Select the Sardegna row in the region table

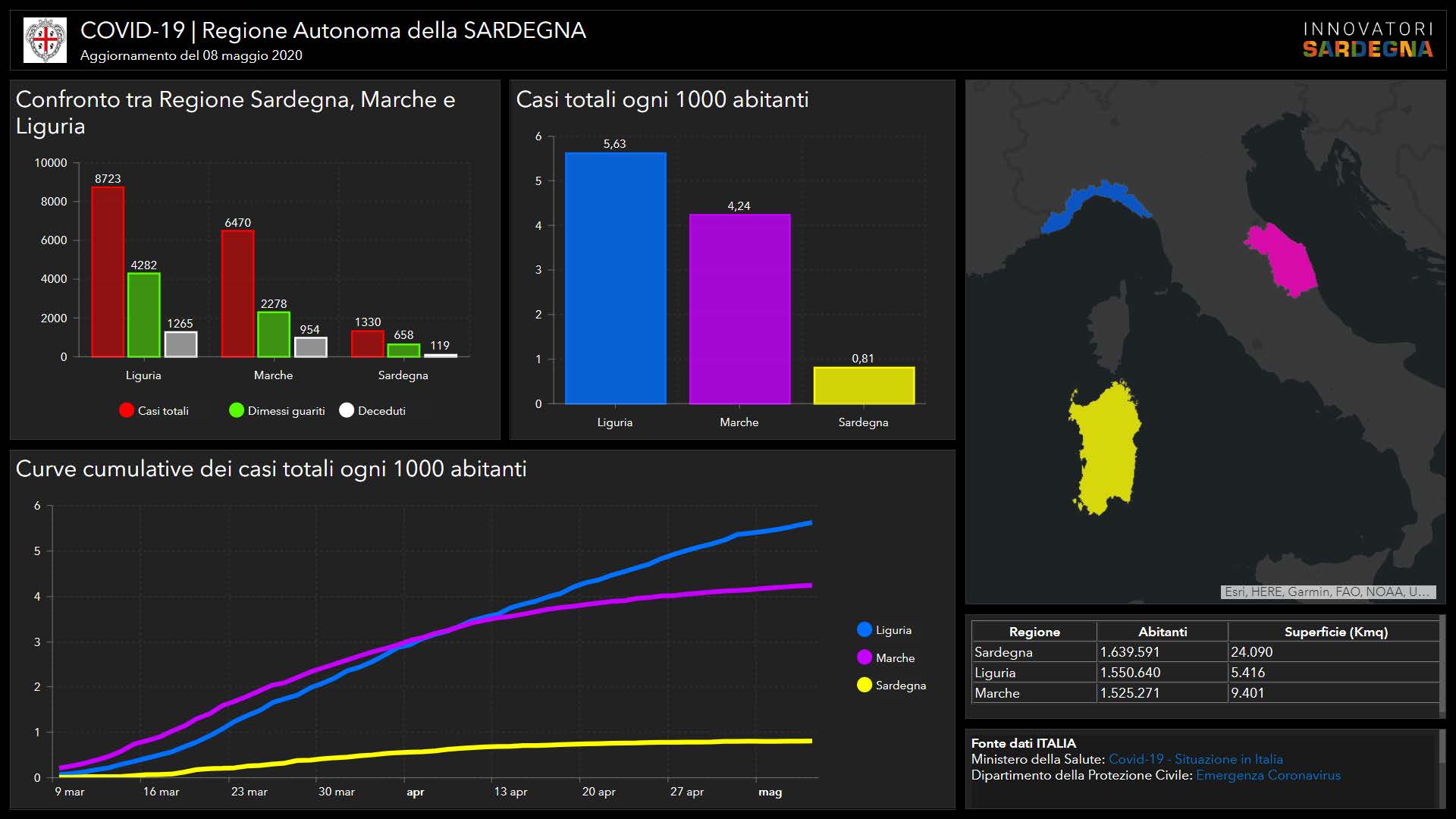pos(1004,652)
